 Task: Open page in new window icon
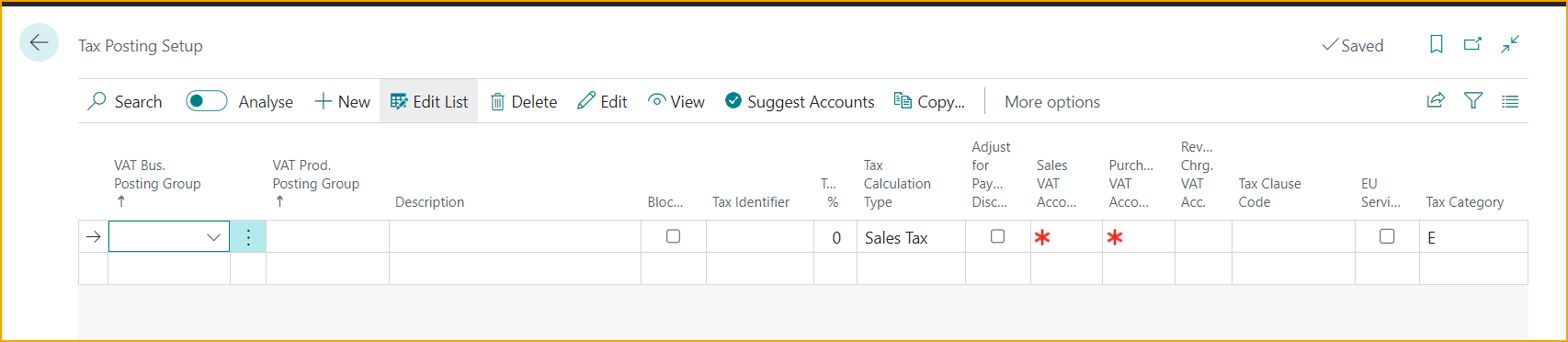tap(1472, 44)
